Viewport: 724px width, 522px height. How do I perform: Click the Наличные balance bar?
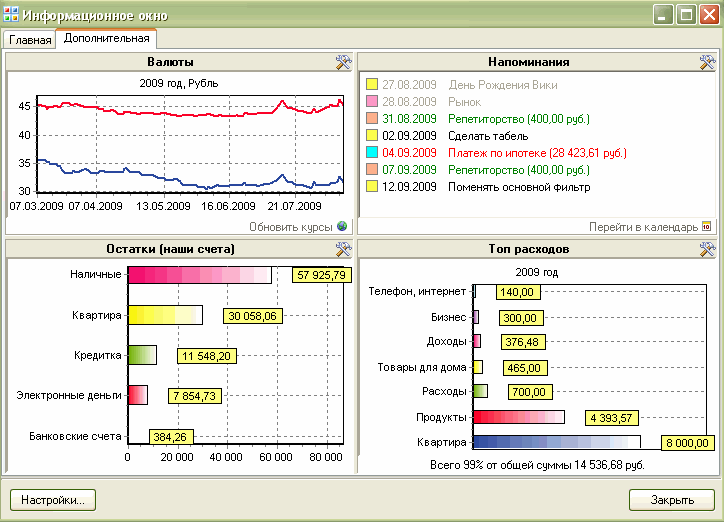tap(199, 275)
